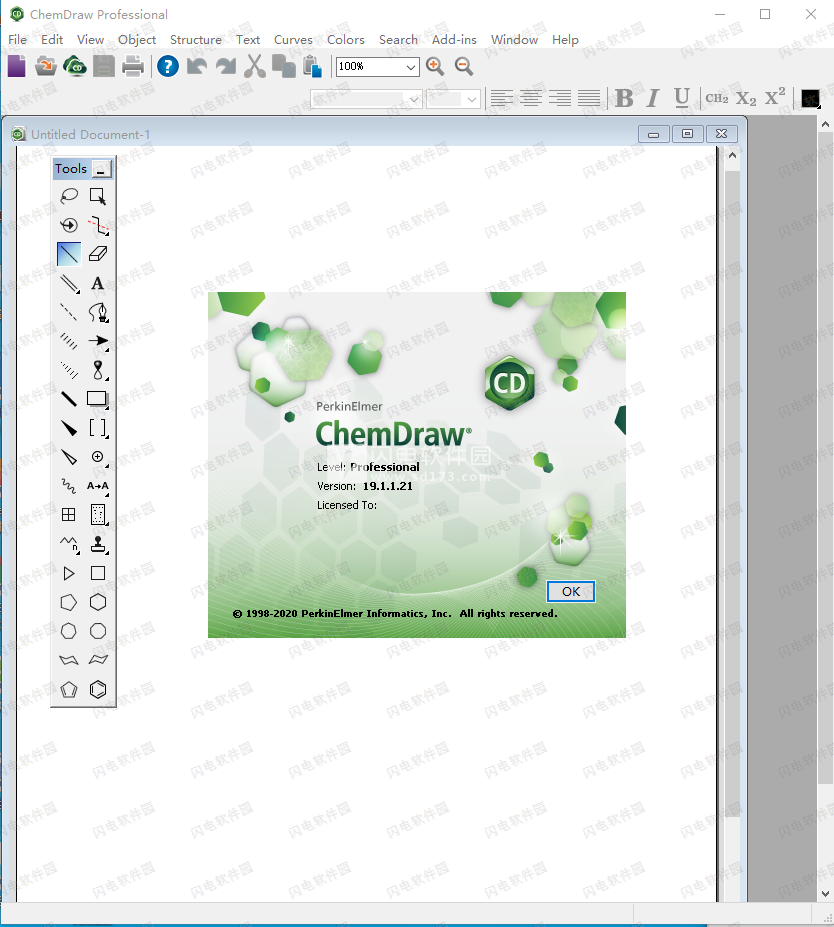Toggle CH2 formula text style
This screenshot has width=834, height=927.
(717, 98)
